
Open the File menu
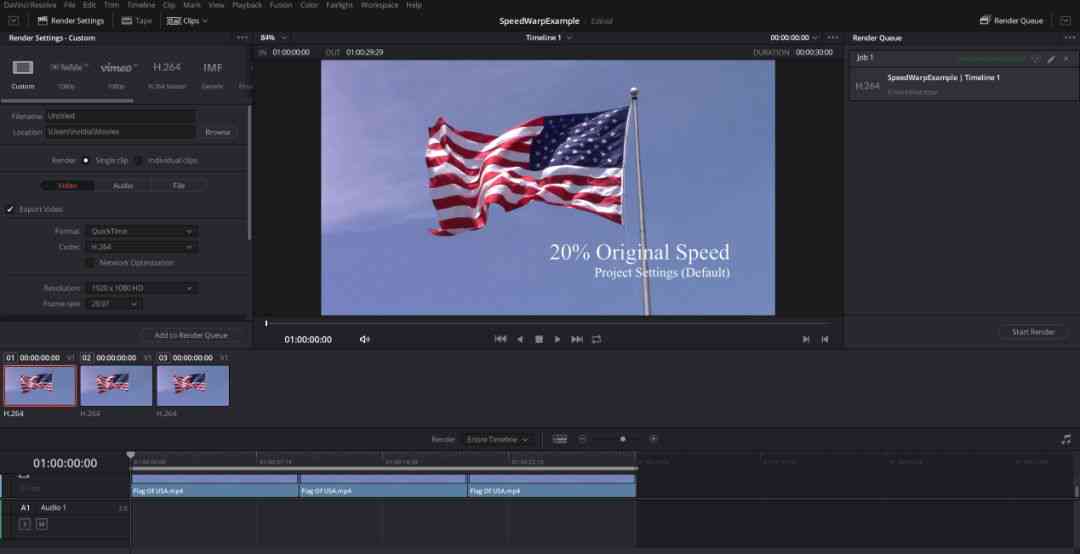70,5
